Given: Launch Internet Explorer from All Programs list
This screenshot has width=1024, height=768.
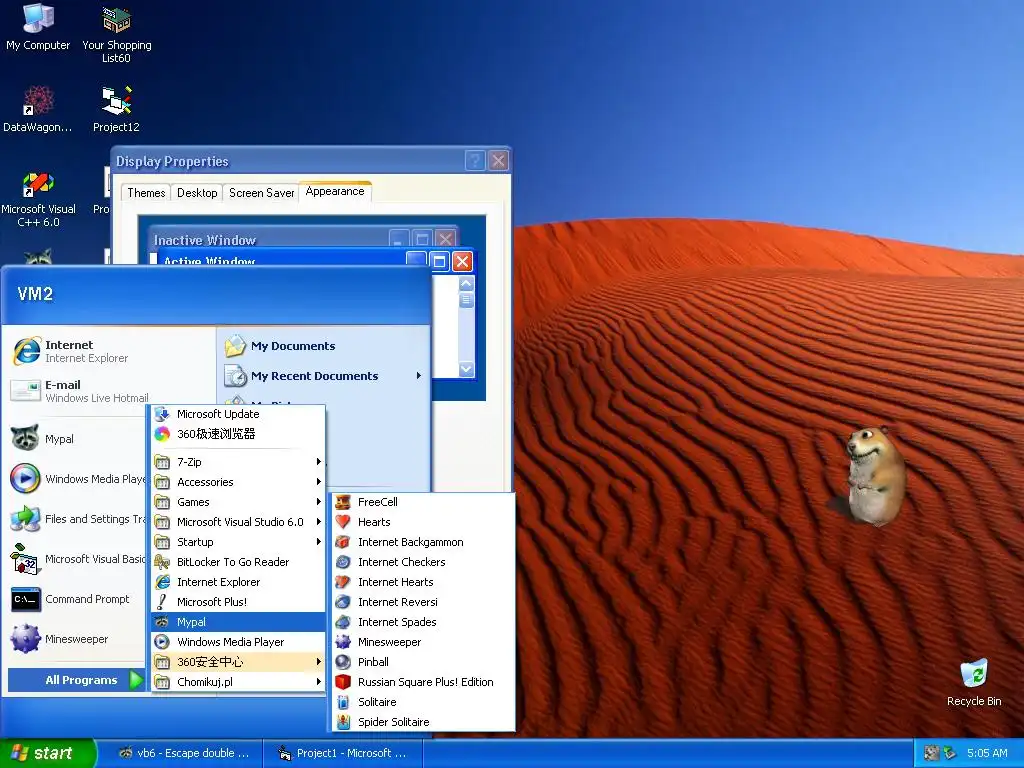Looking at the screenshot, I should coord(238,582).
